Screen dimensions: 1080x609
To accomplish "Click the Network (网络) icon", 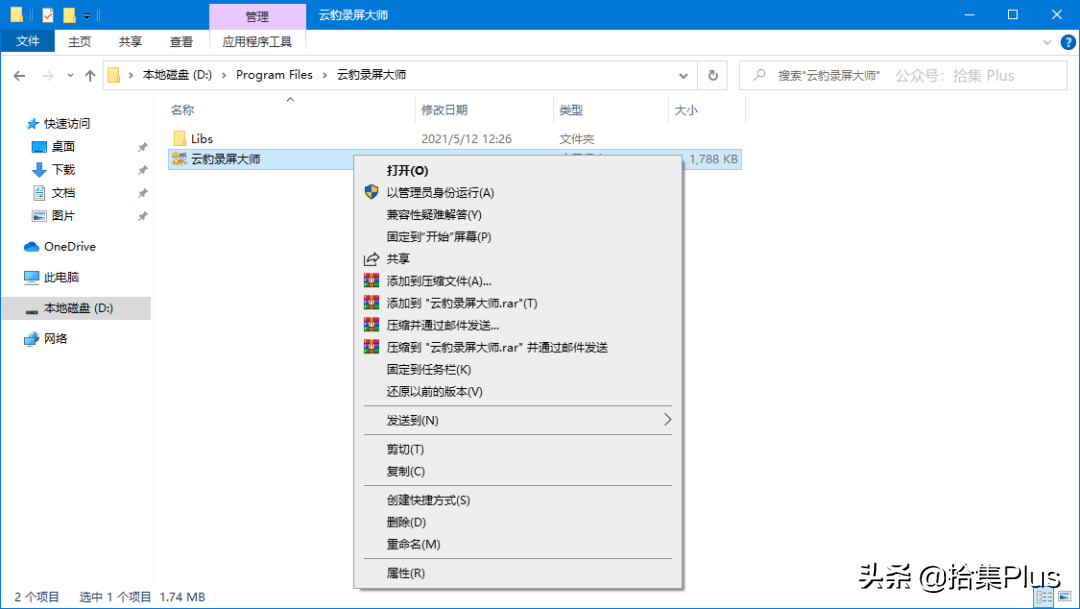I will click(31, 339).
